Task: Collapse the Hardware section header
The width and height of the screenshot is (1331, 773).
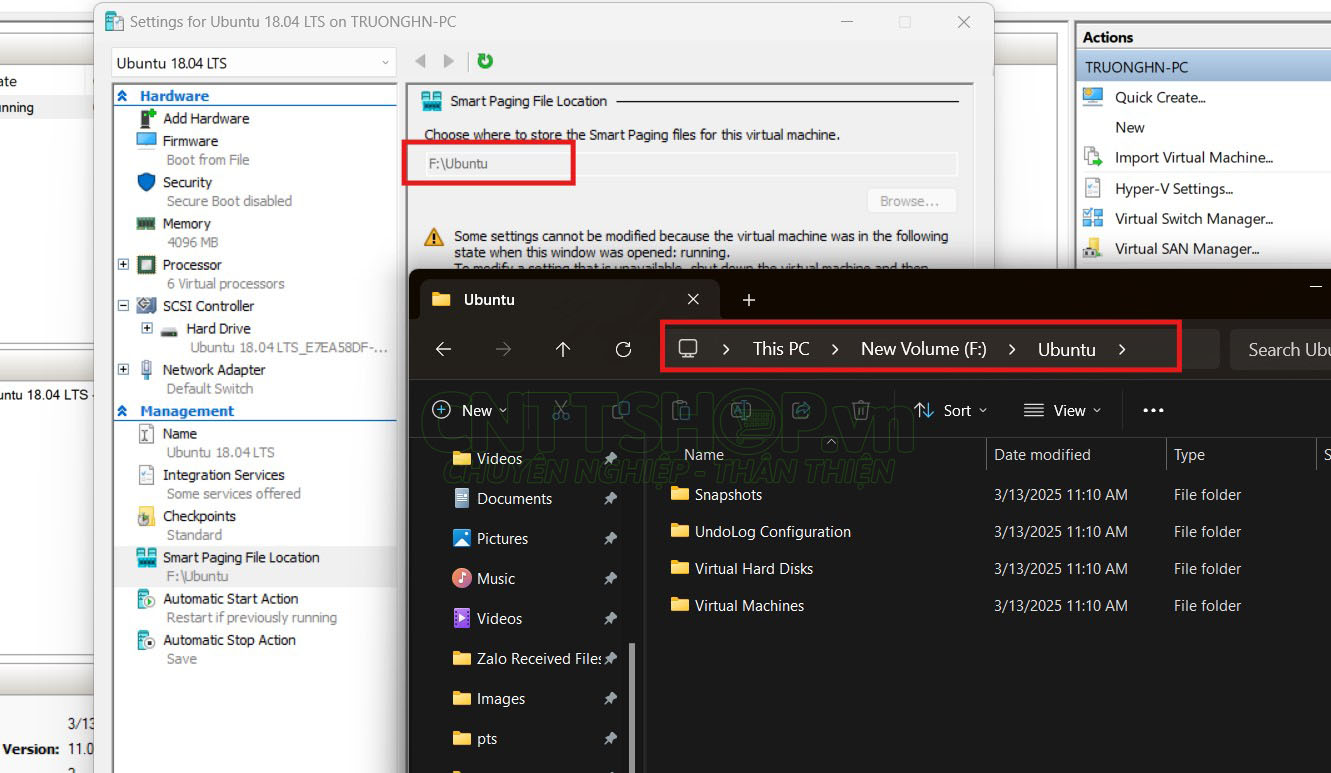Action: (123, 96)
